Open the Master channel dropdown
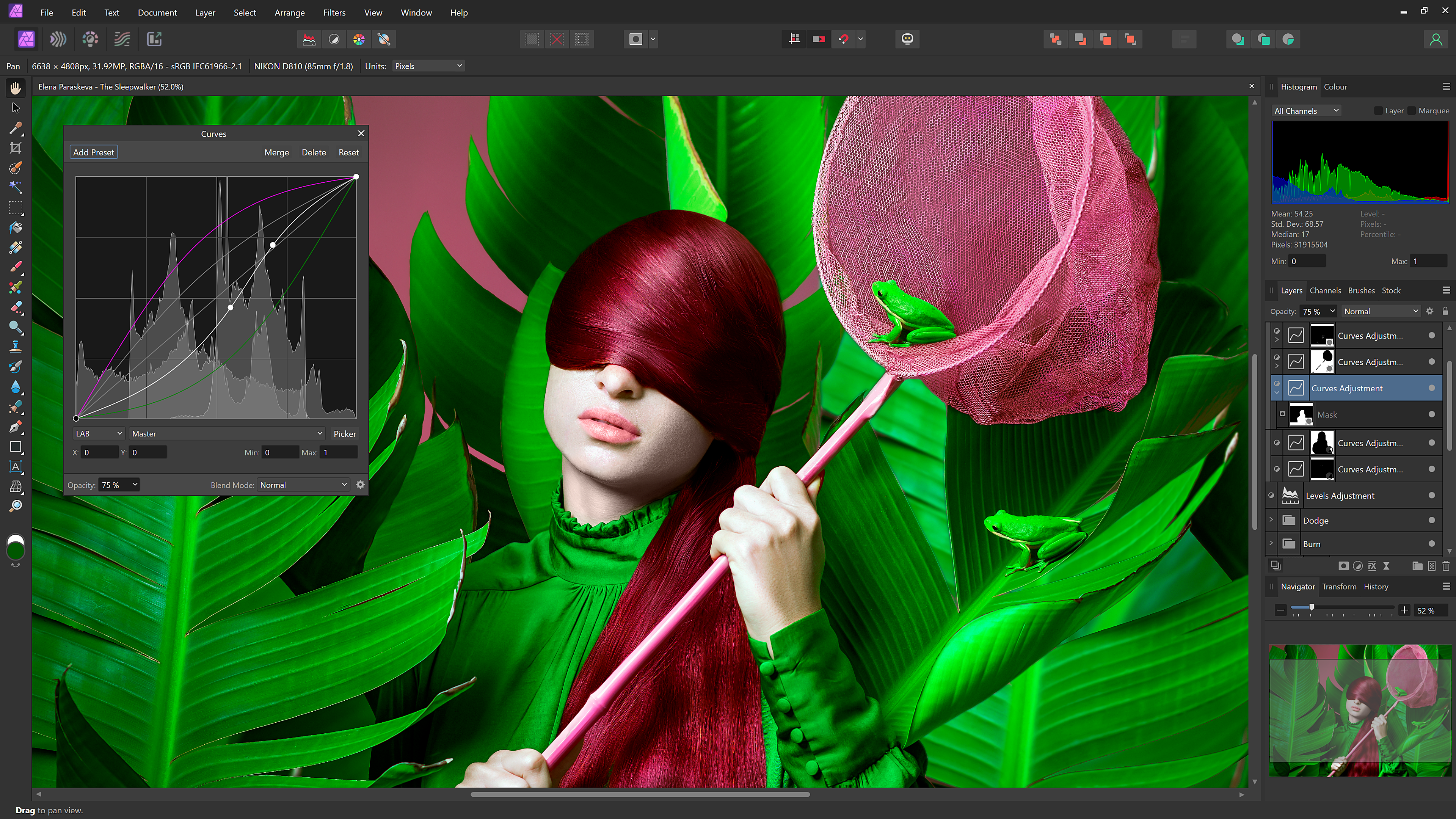Screen dimensions: 1456x819 tap(227, 433)
